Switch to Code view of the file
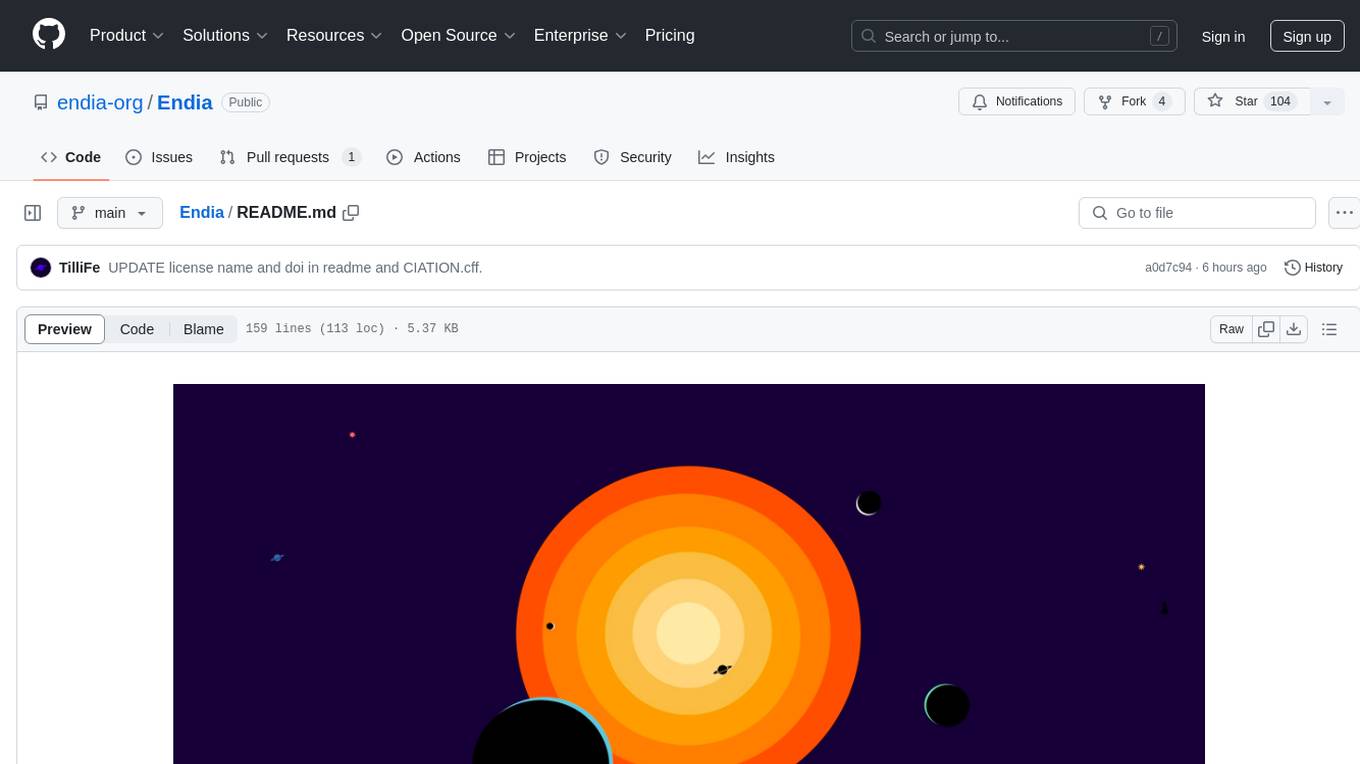The image size is (1360, 764). coord(137,329)
